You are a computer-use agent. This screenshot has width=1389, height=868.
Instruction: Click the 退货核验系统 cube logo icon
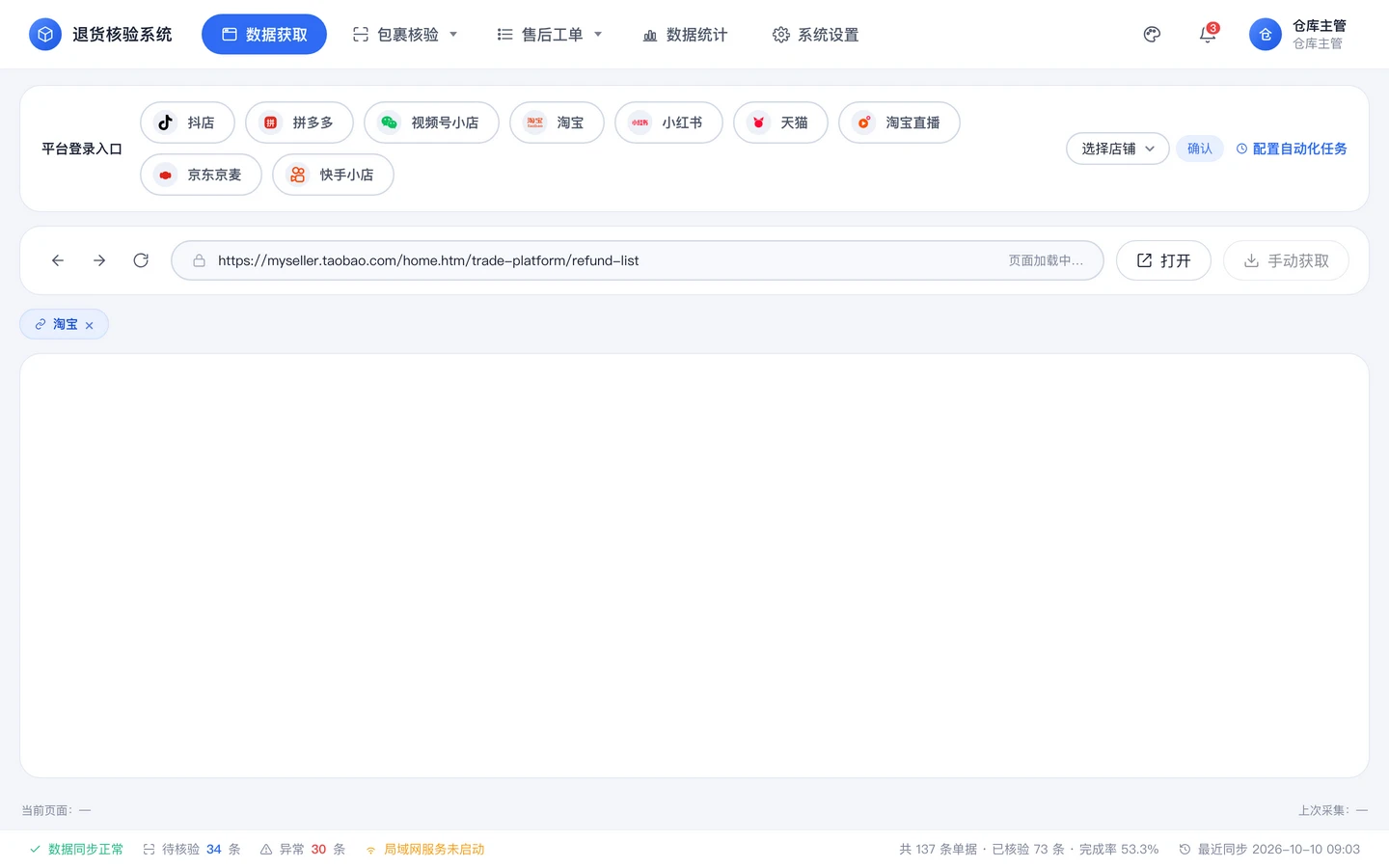44,35
